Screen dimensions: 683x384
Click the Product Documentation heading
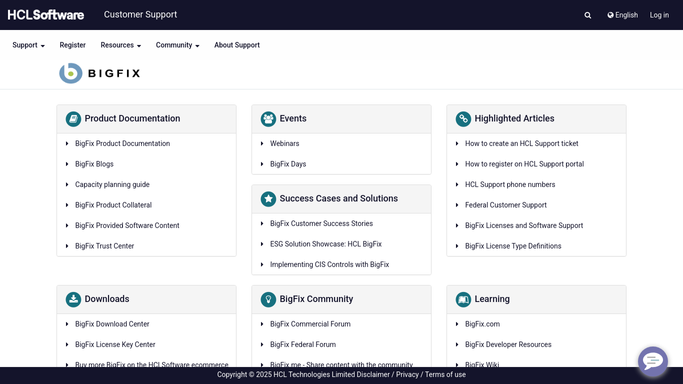[132, 118]
